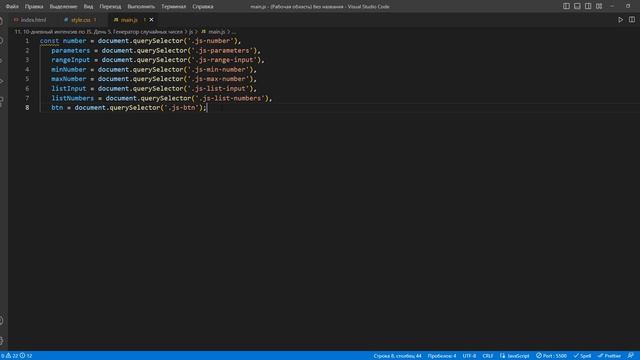Screen dimensions: 640x360
Task: Click the parameters variable on line 2
Action: (x=71, y=51)
